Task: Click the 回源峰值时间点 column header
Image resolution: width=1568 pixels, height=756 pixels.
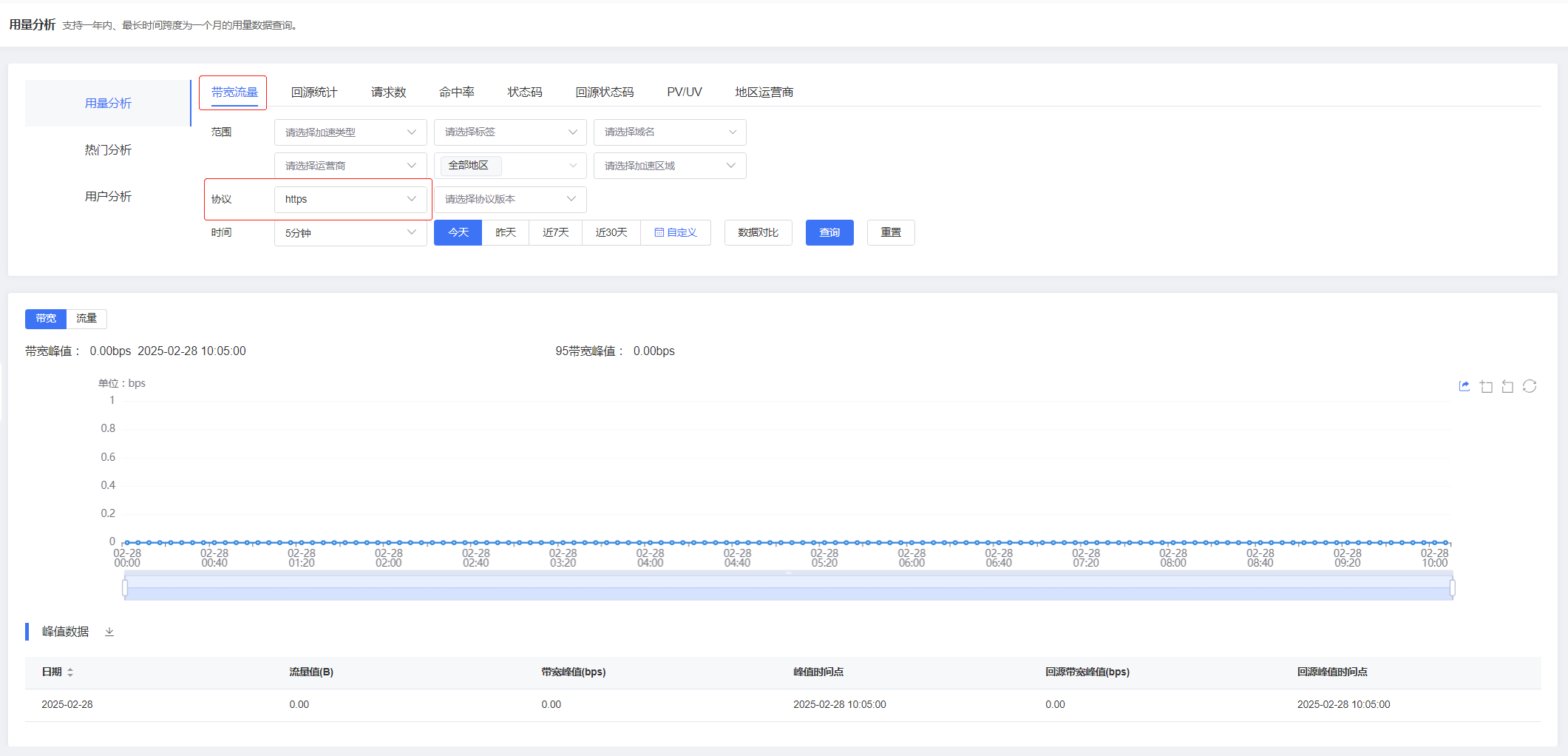Action: tap(1332, 672)
